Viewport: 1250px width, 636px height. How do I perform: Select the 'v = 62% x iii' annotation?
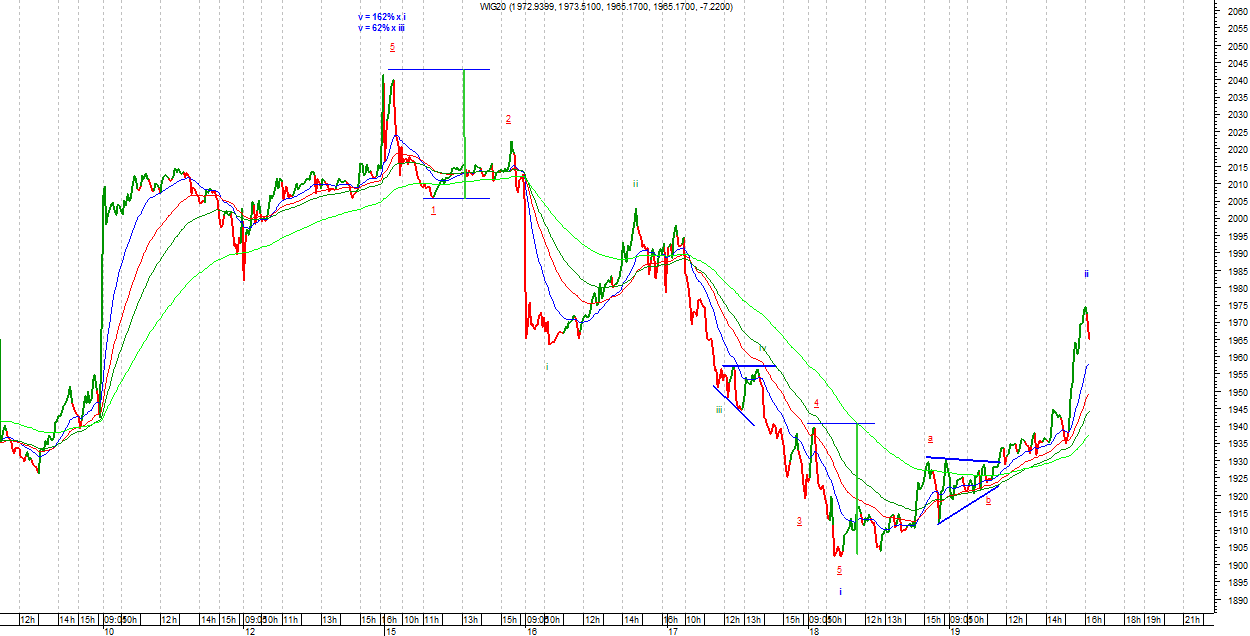pyautogui.click(x=381, y=28)
